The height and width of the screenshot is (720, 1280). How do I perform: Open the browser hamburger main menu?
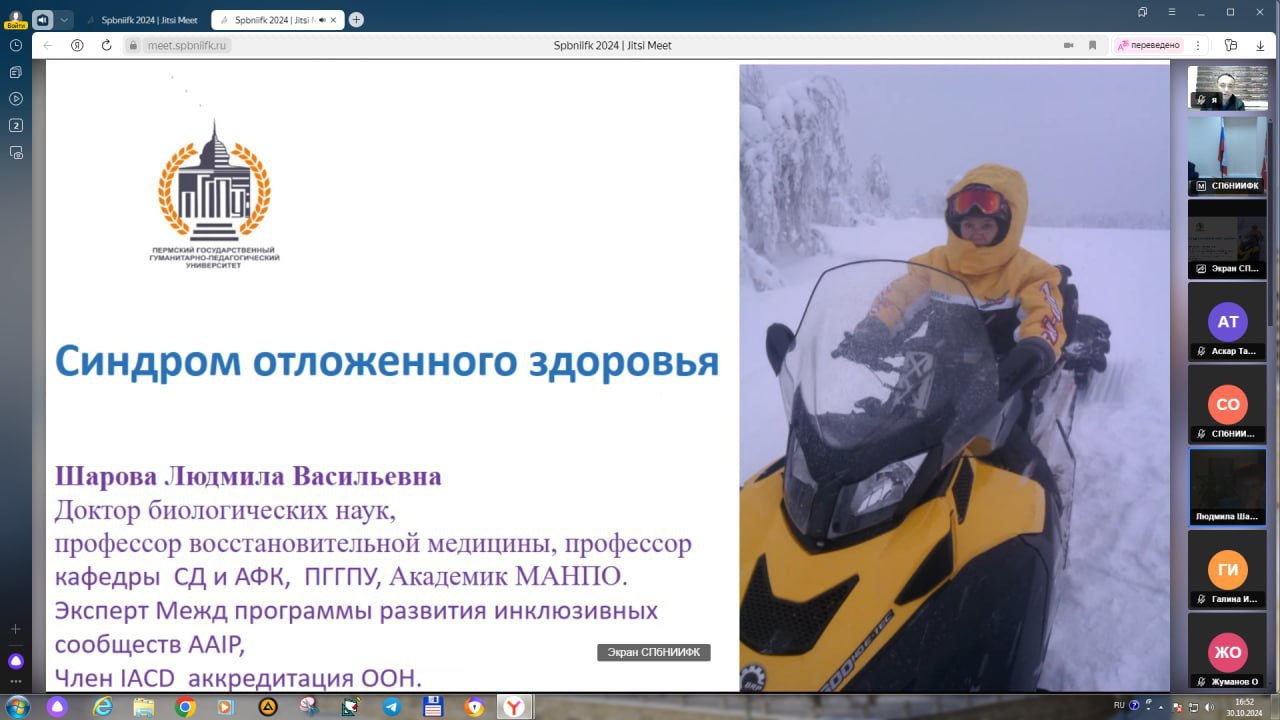[x=1172, y=12]
